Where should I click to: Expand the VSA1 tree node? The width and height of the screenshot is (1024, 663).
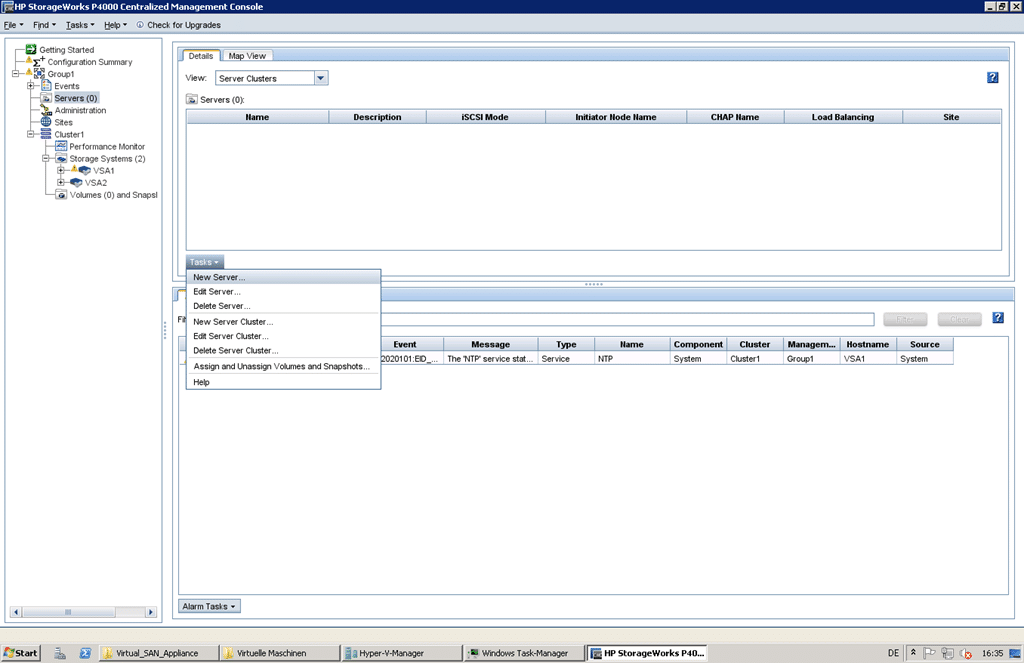[61, 170]
